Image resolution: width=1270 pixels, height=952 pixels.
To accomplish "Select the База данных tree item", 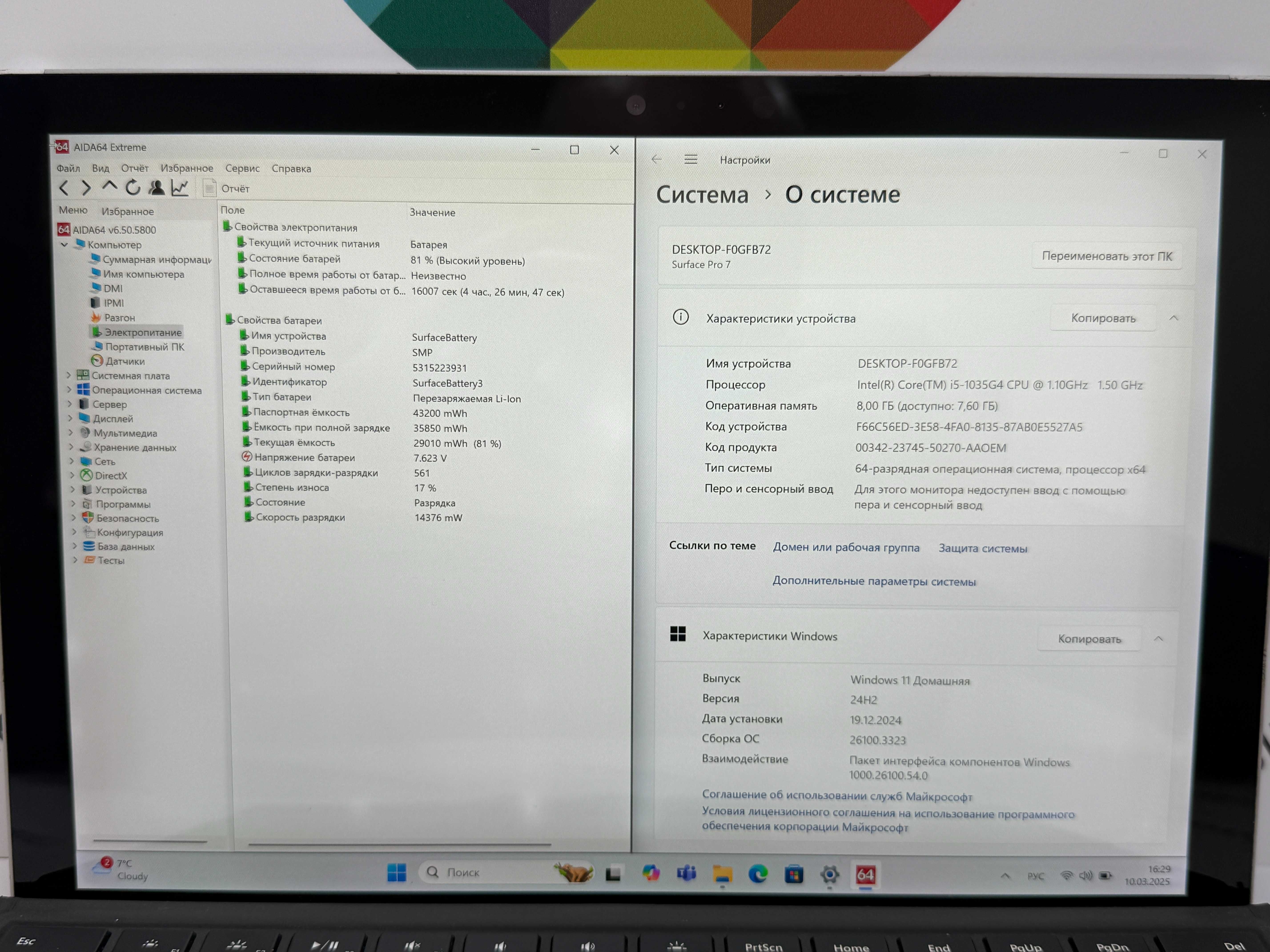I will pos(119,546).
